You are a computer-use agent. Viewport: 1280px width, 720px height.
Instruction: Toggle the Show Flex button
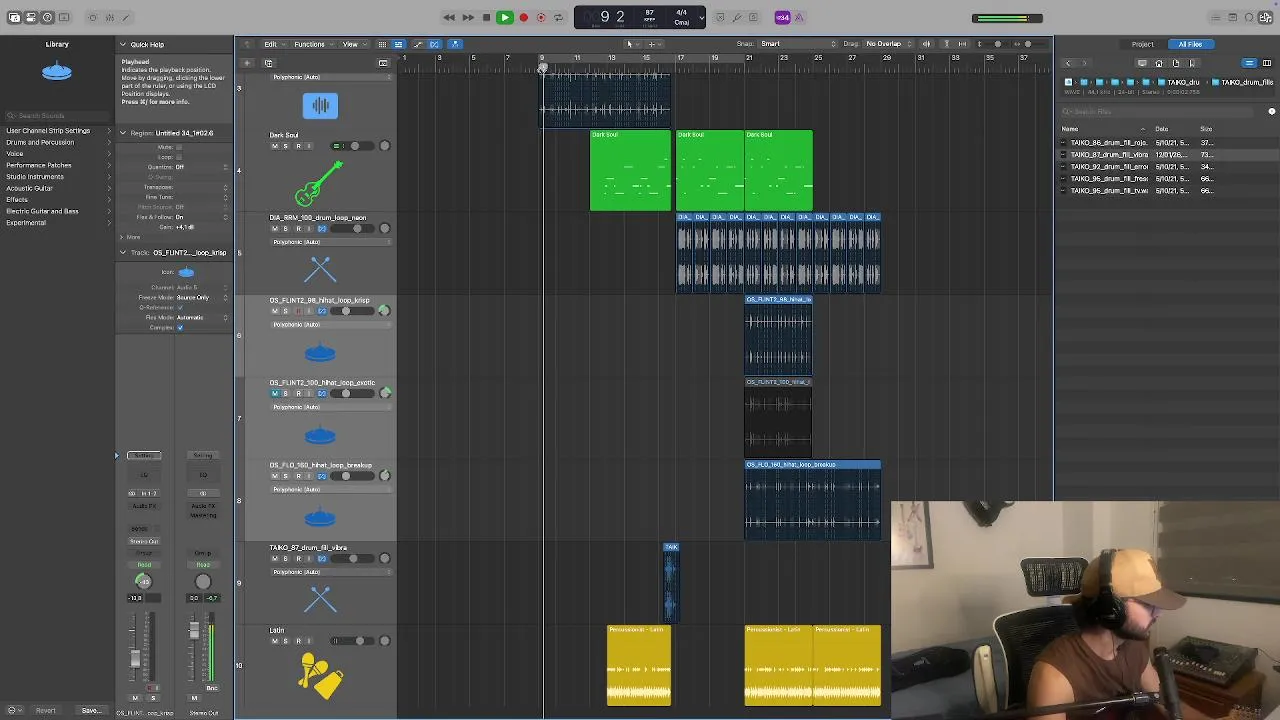tap(434, 44)
